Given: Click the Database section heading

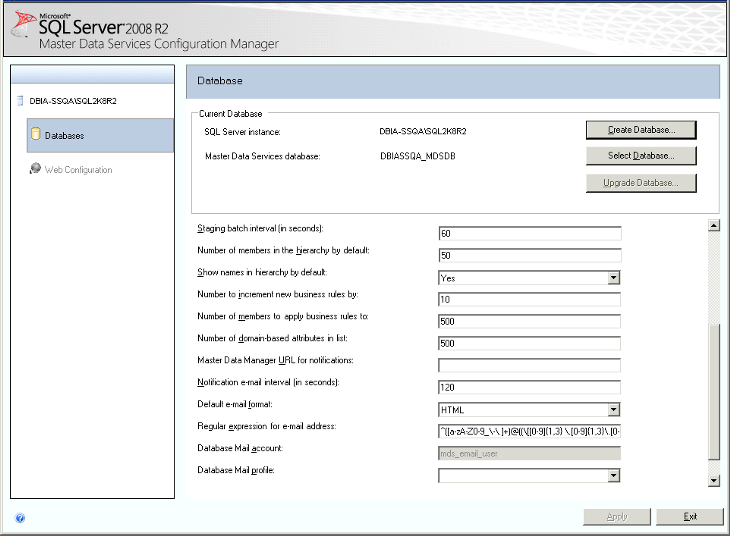Looking at the screenshot, I should (220, 81).
